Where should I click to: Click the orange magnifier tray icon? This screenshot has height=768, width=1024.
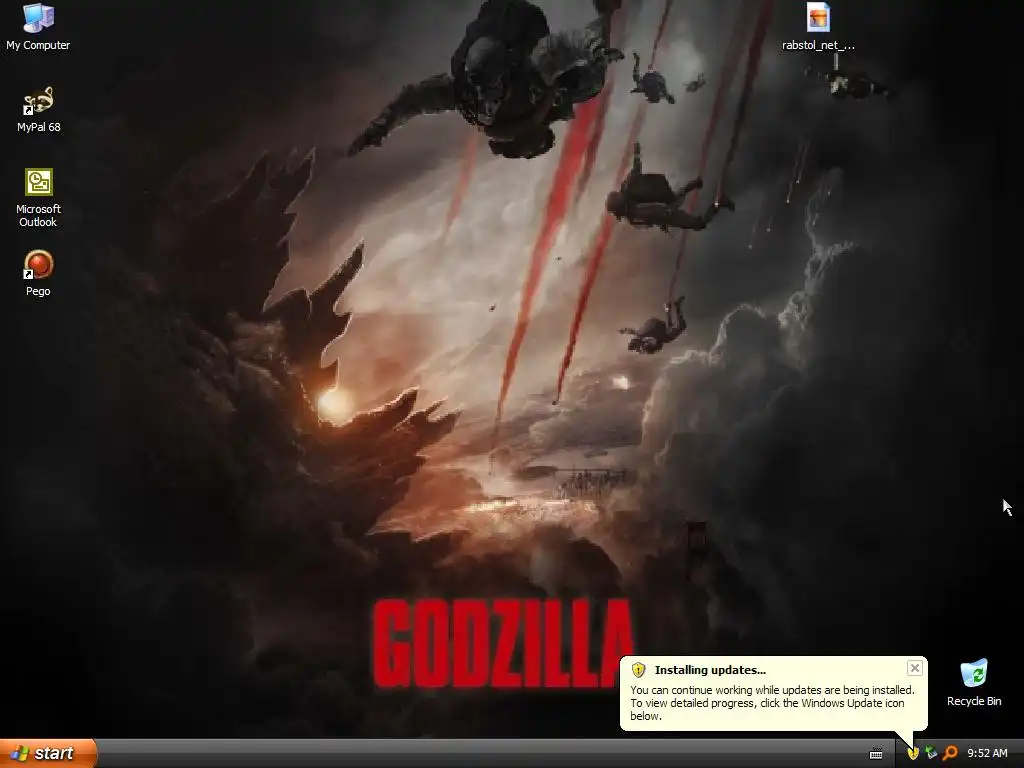[x=950, y=753]
